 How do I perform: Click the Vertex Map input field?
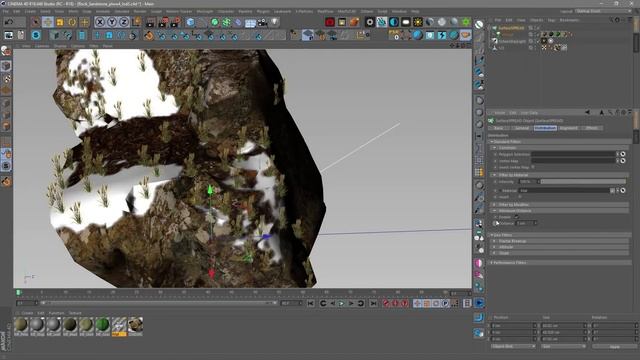click(x=573, y=161)
